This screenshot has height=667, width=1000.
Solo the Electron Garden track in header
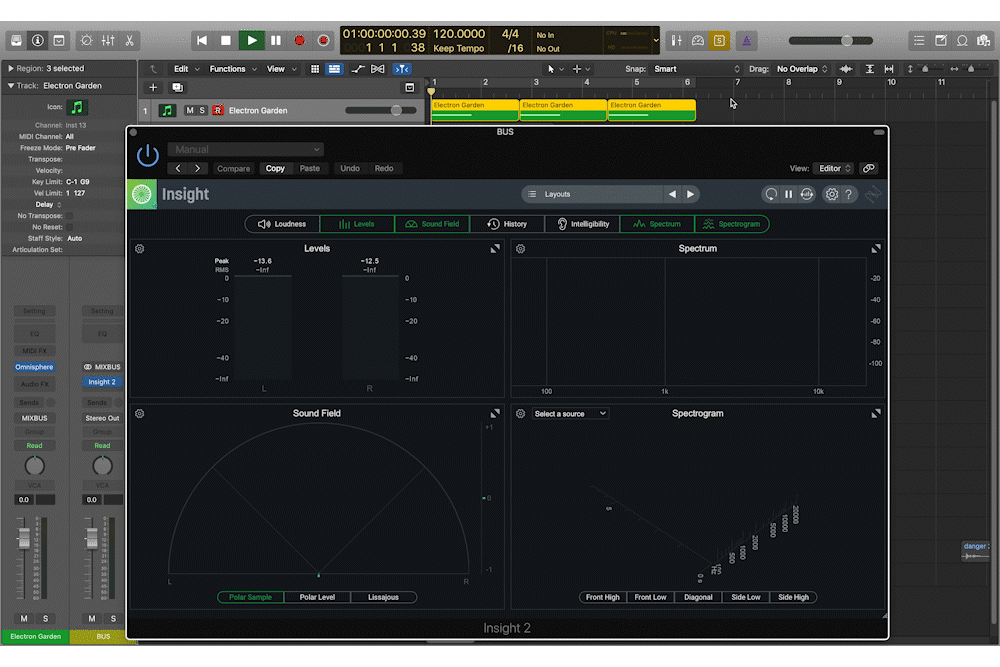[202, 110]
